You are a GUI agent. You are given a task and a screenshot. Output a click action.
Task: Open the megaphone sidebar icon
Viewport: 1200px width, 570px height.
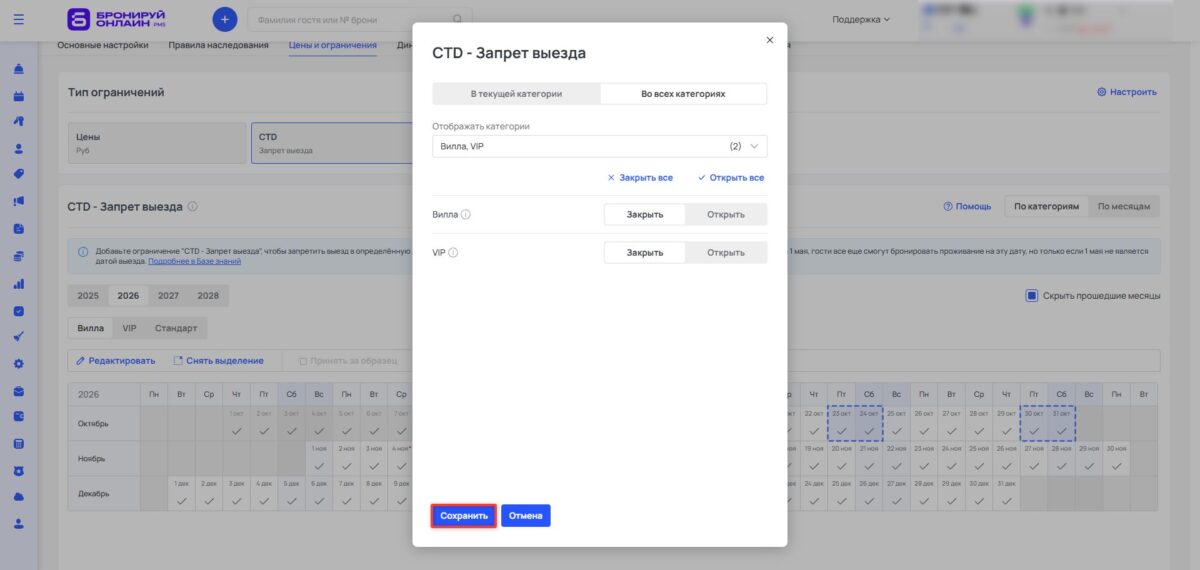[x=19, y=200]
